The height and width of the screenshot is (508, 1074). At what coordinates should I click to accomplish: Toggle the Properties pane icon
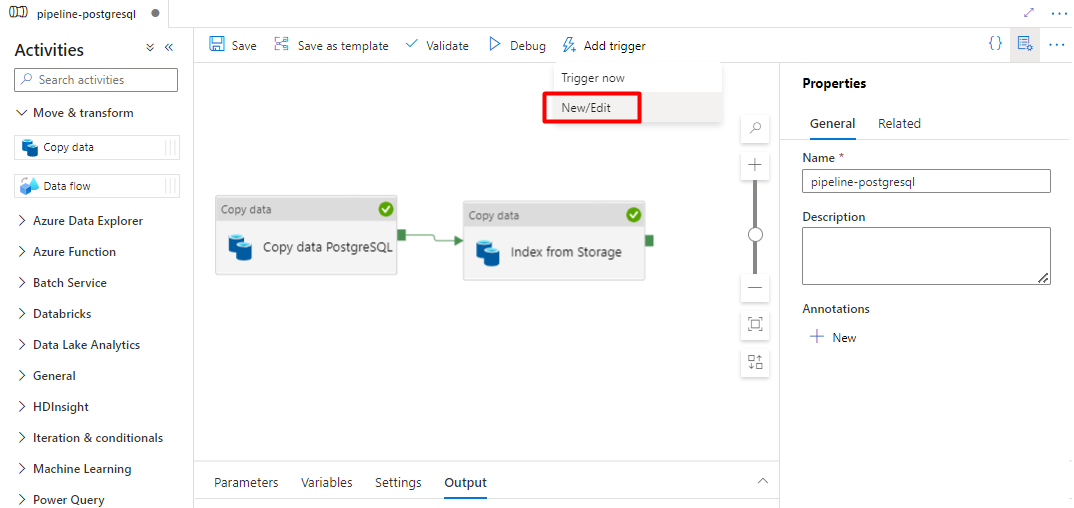(x=1025, y=44)
